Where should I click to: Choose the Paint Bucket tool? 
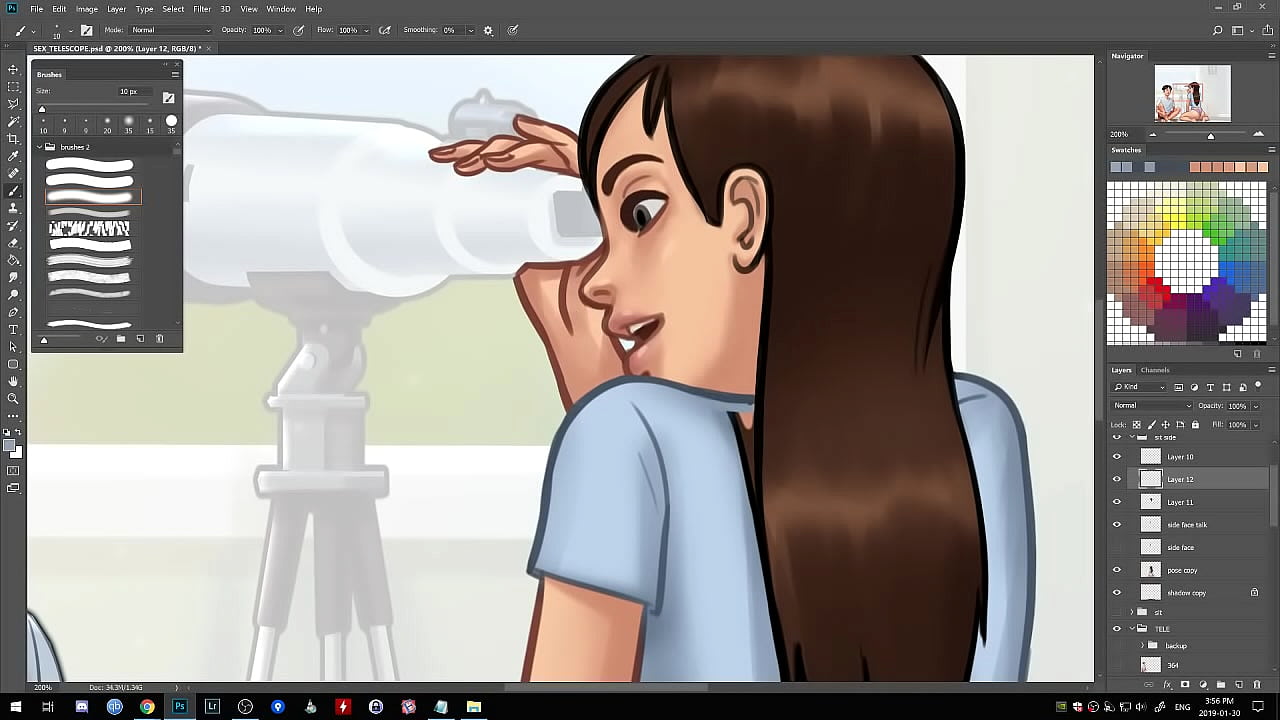13,260
